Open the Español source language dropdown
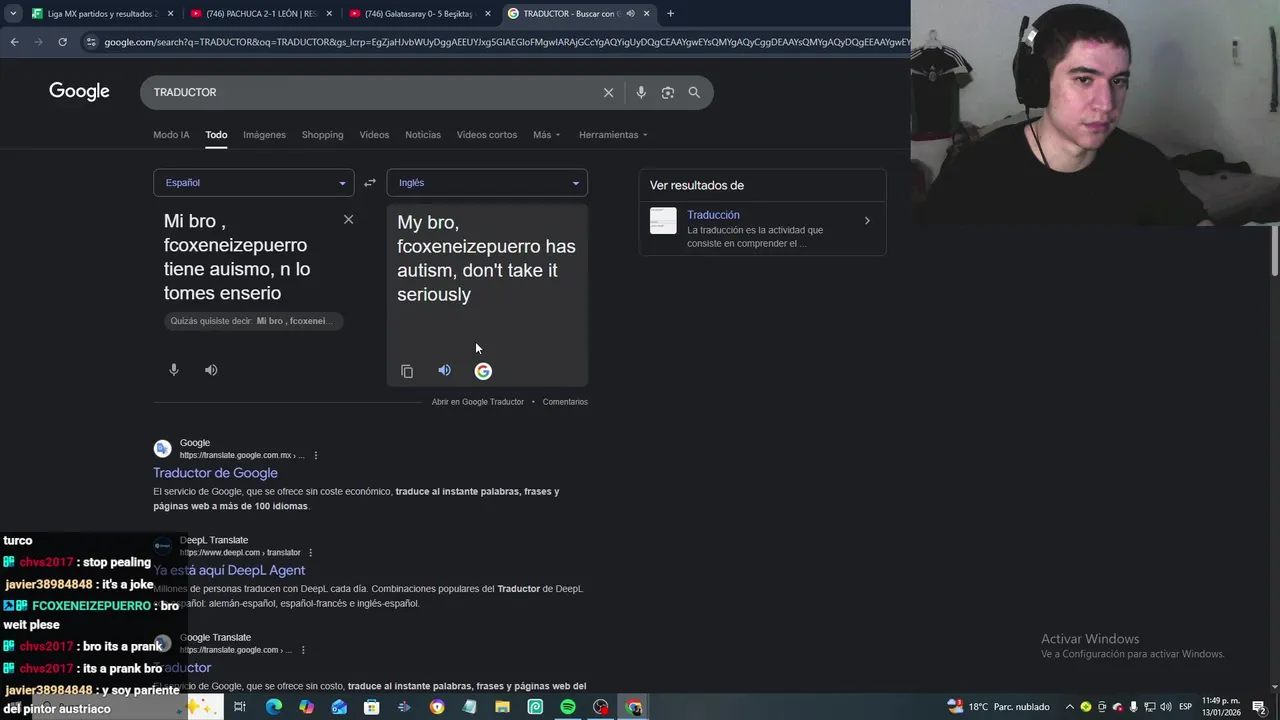The height and width of the screenshot is (720, 1280). pos(254,183)
